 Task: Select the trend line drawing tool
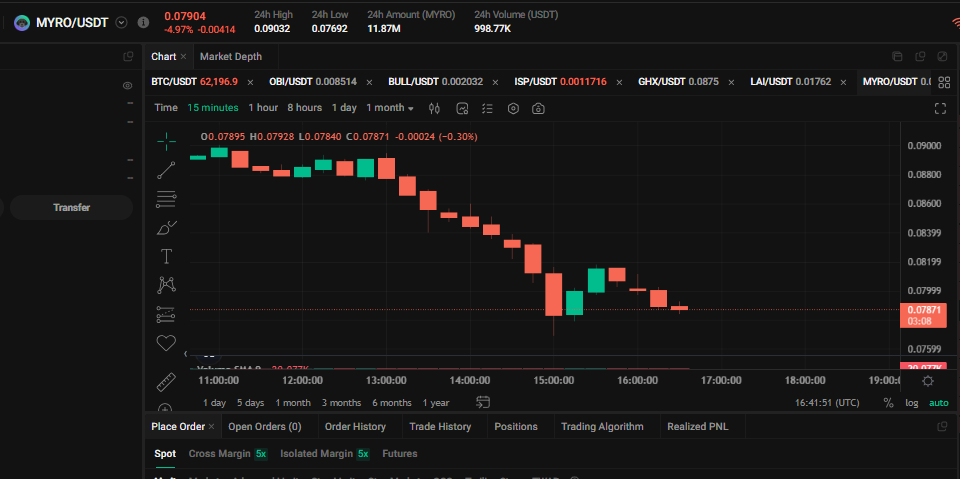pos(166,170)
